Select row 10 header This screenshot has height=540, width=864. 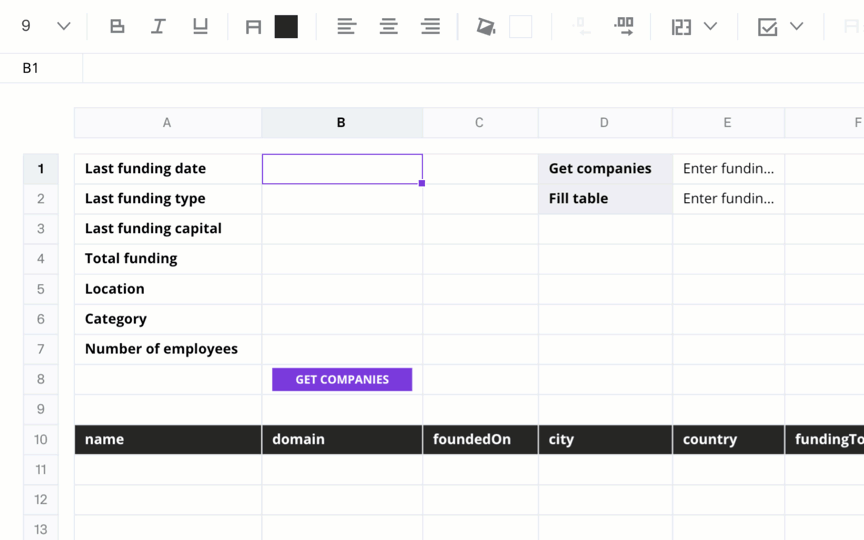(41, 440)
